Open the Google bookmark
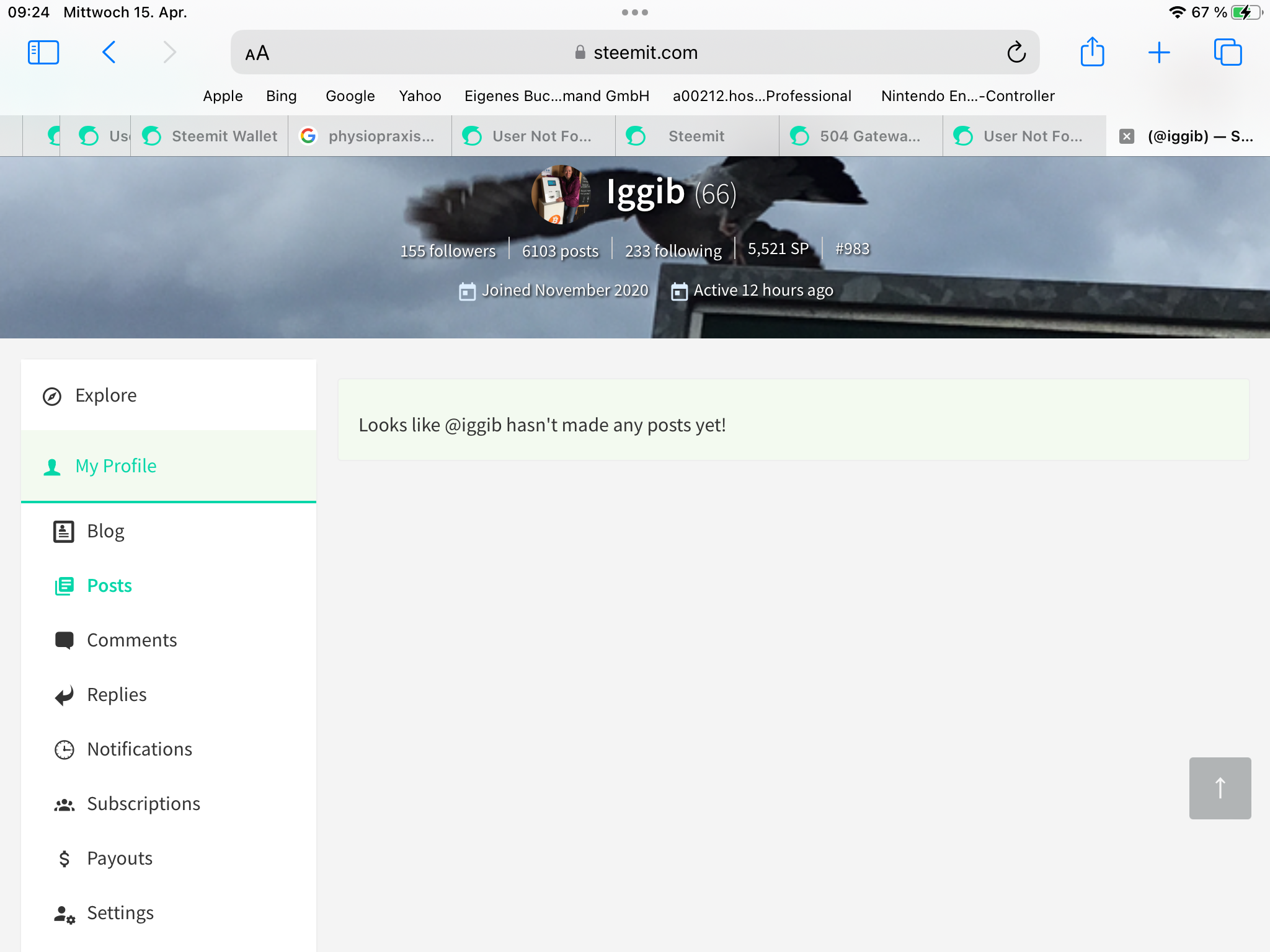This screenshot has height=952, width=1270. coord(350,96)
